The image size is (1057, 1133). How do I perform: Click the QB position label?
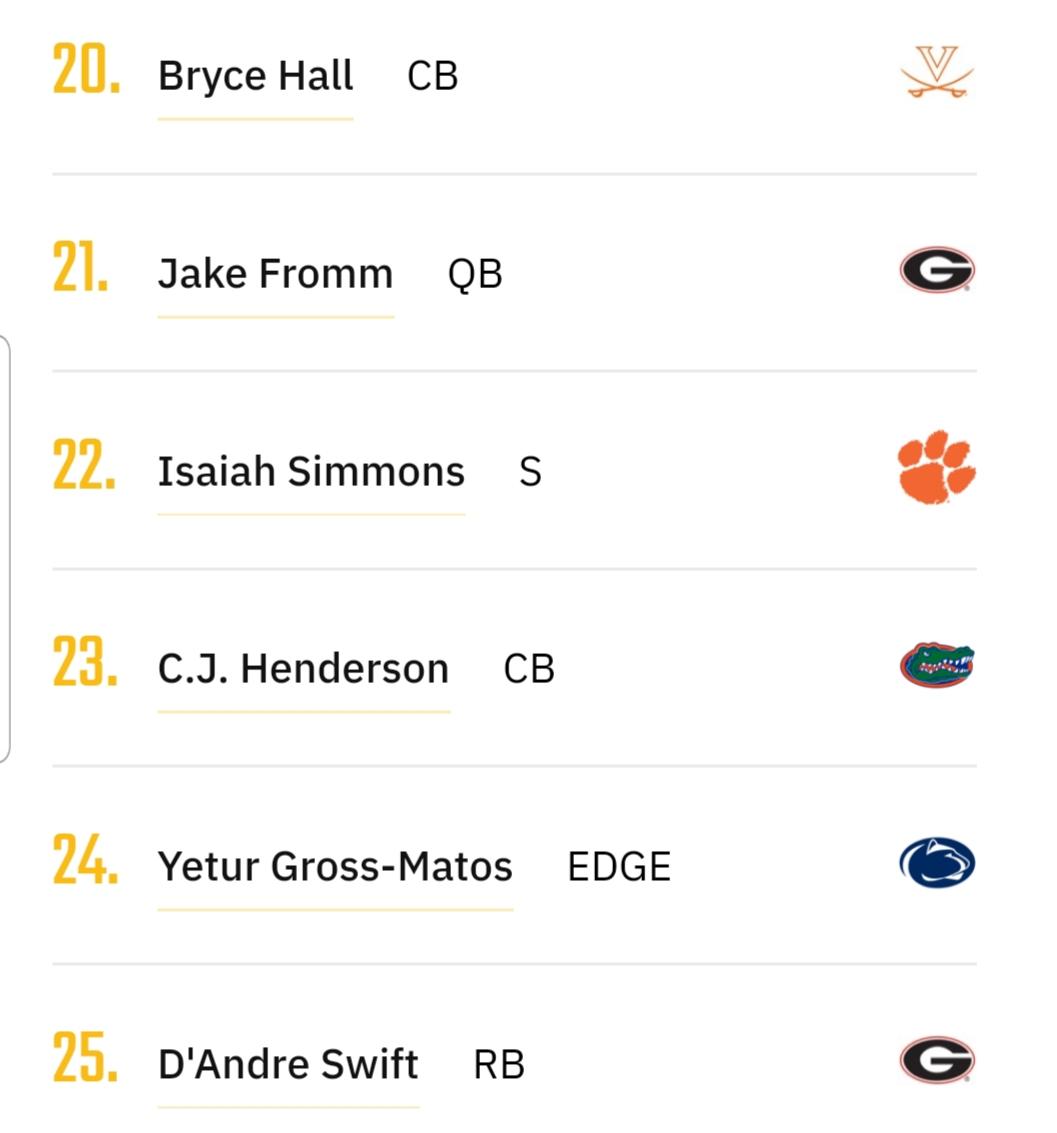[475, 275]
